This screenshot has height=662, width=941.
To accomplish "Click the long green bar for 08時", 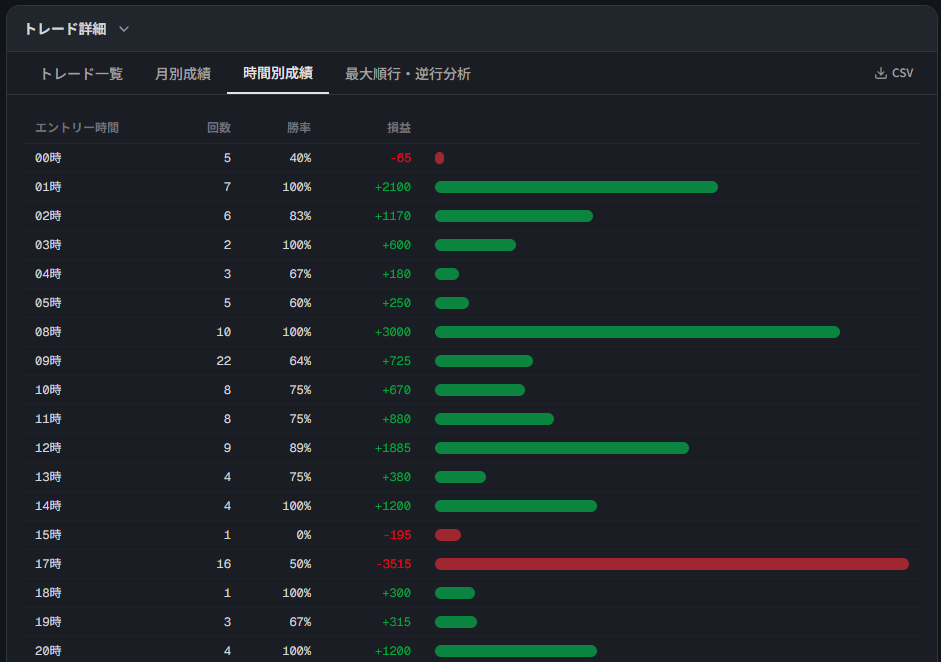I will pyautogui.click(x=637, y=332).
